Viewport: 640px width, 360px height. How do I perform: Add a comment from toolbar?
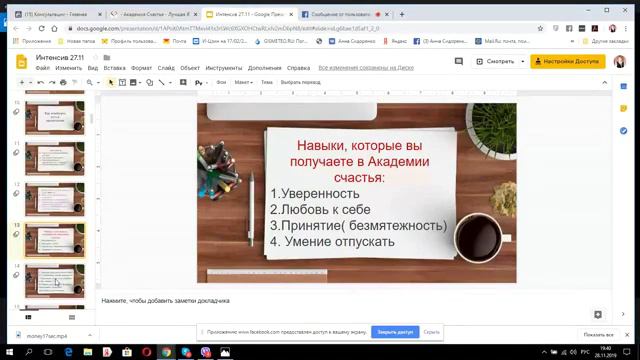click(x=183, y=82)
